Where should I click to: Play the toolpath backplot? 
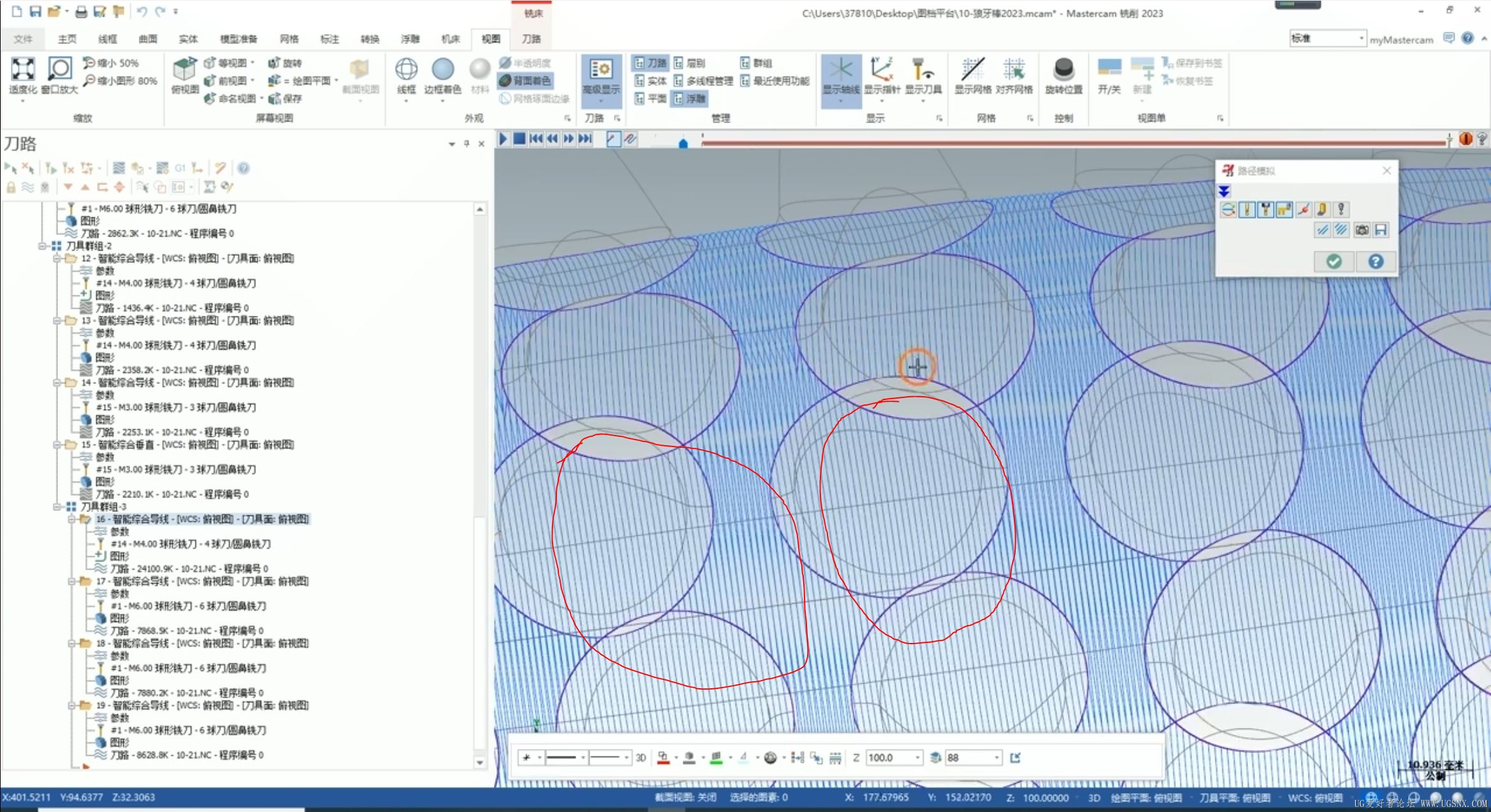(503, 138)
